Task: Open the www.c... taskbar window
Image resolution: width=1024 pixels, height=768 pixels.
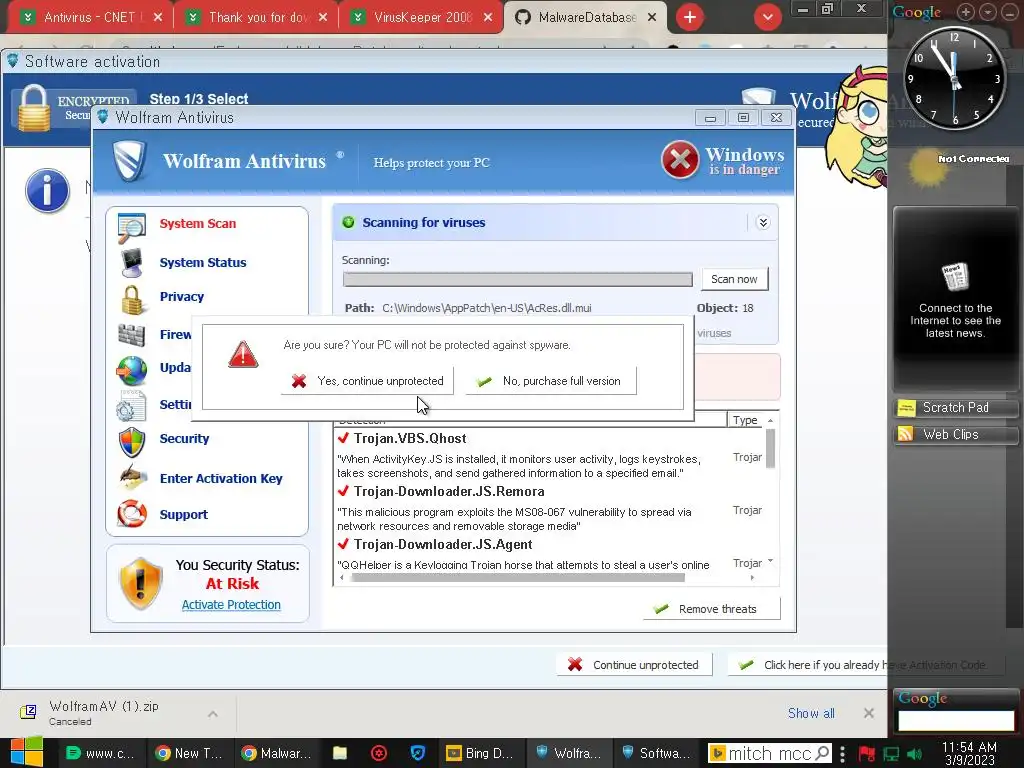Action: tap(103, 753)
